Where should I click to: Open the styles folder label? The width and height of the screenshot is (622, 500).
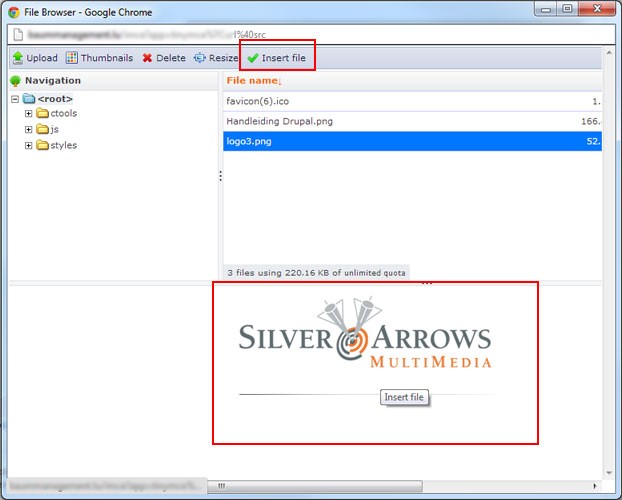pyautogui.click(x=64, y=145)
